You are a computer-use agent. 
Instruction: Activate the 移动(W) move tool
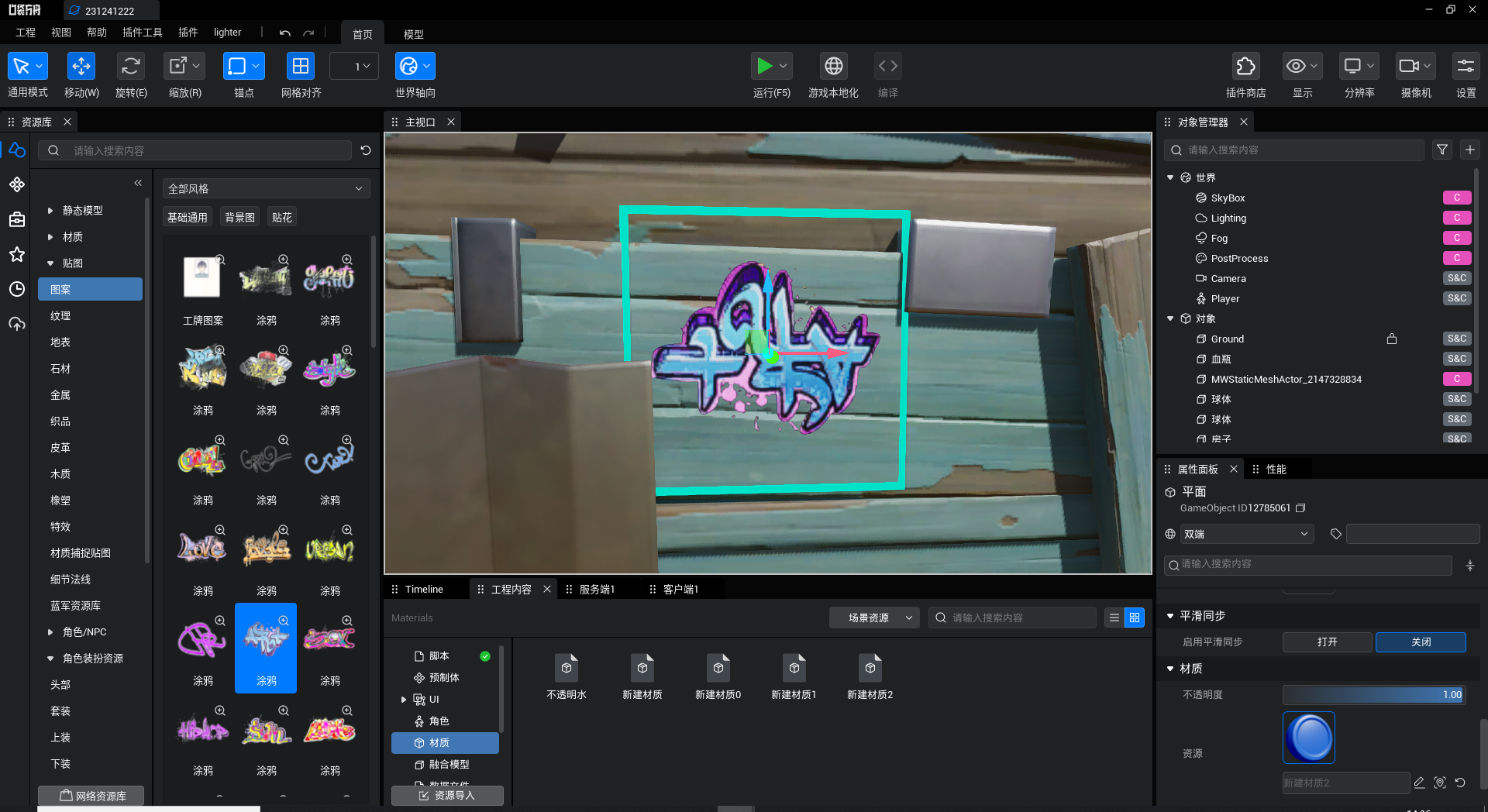pos(81,67)
